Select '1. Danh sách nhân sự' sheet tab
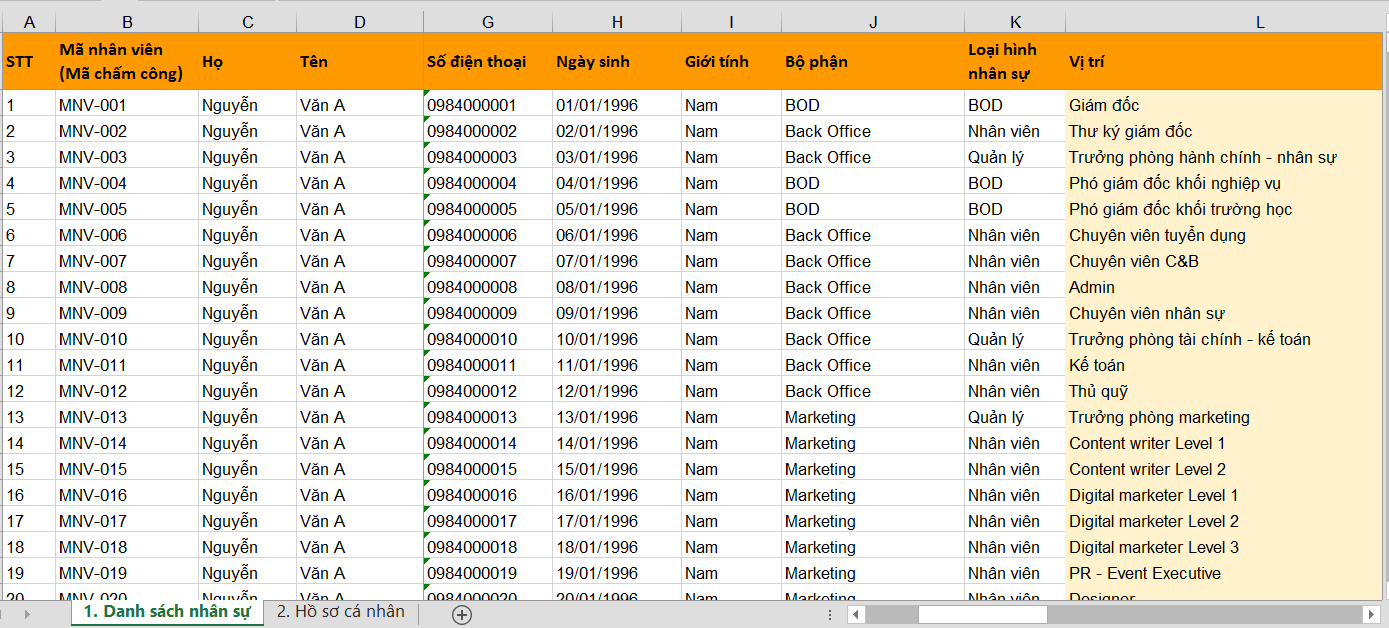Image resolution: width=1389 pixels, height=628 pixels. coord(167,612)
